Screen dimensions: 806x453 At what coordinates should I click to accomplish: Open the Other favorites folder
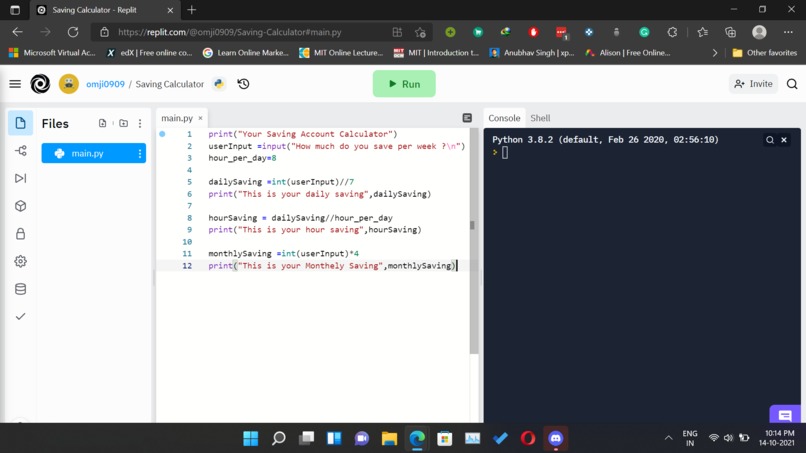[x=764, y=52]
